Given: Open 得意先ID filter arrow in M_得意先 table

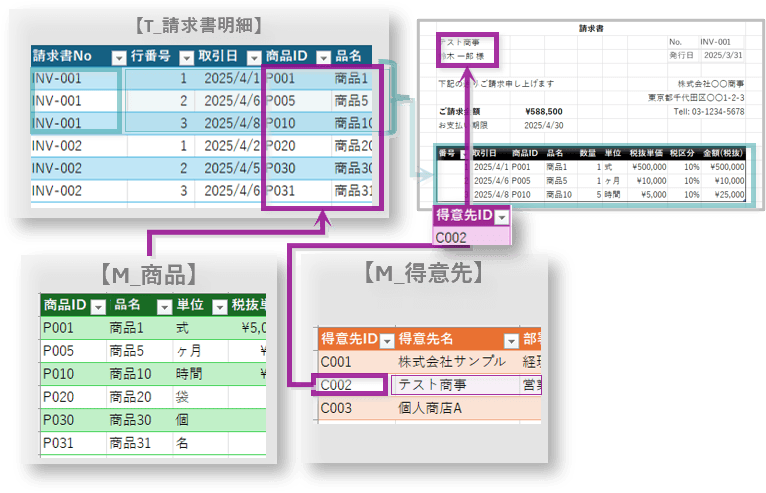Looking at the screenshot, I should tap(387, 341).
